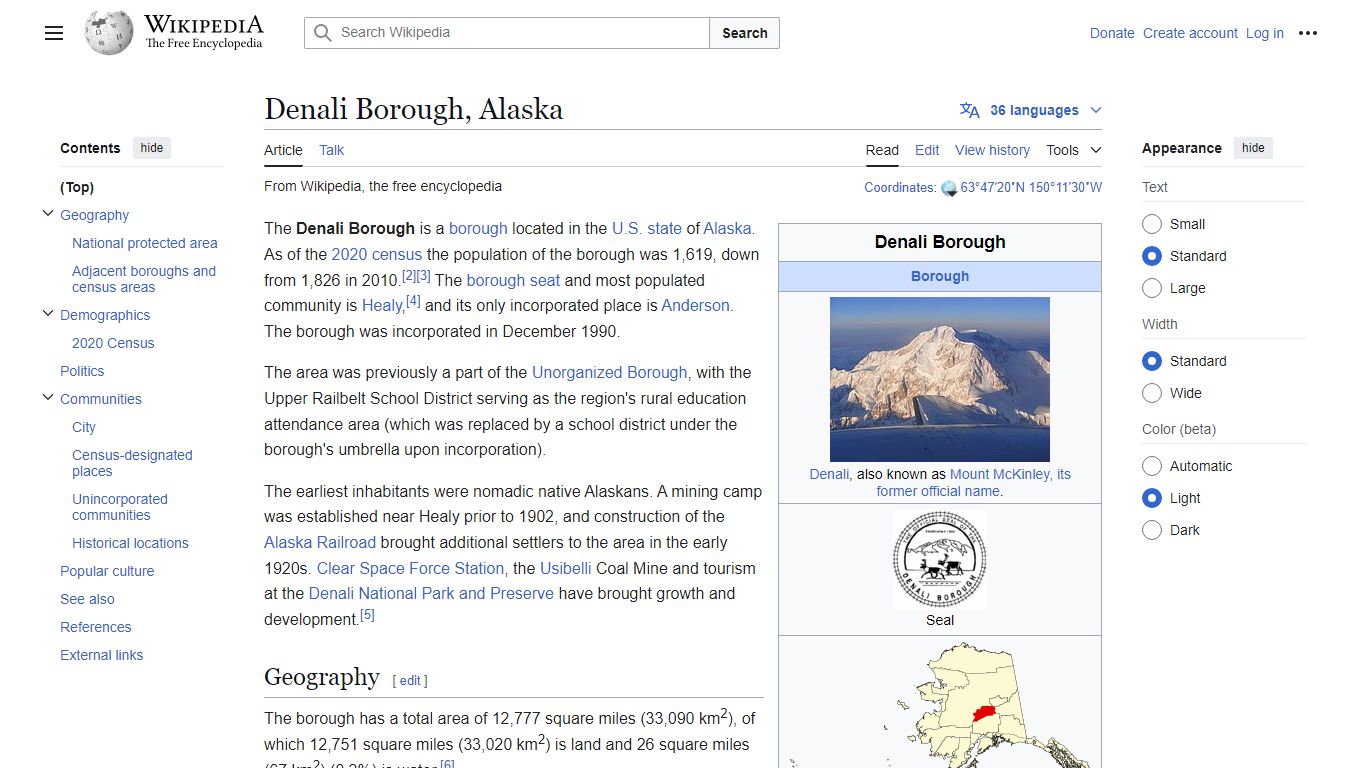1366x768 pixels.
Task: Click the Search button
Action: pyautogui.click(x=745, y=33)
